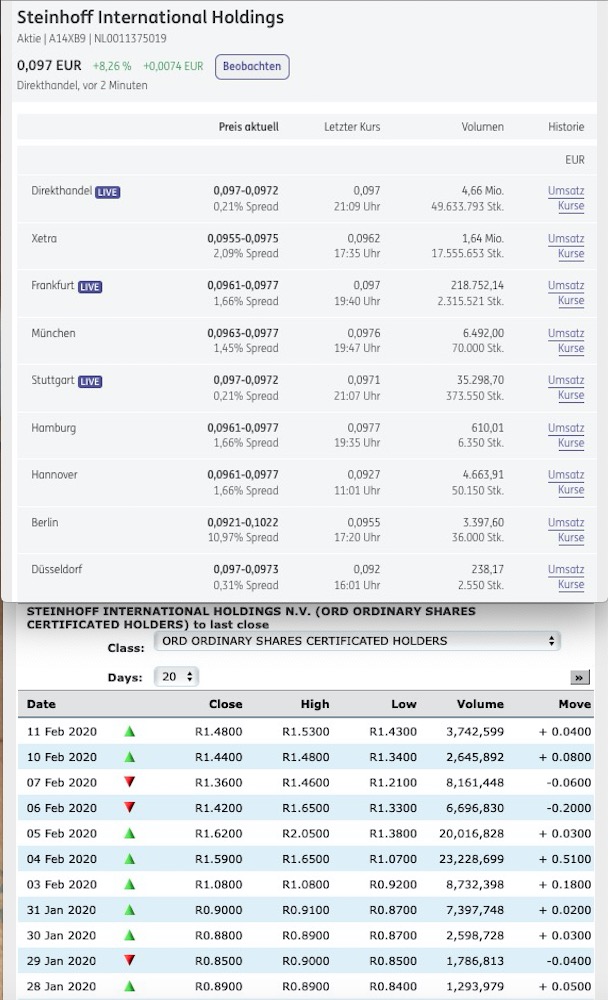Click the red down triangle for 06 Feb 2020

(x=128, y=808)
